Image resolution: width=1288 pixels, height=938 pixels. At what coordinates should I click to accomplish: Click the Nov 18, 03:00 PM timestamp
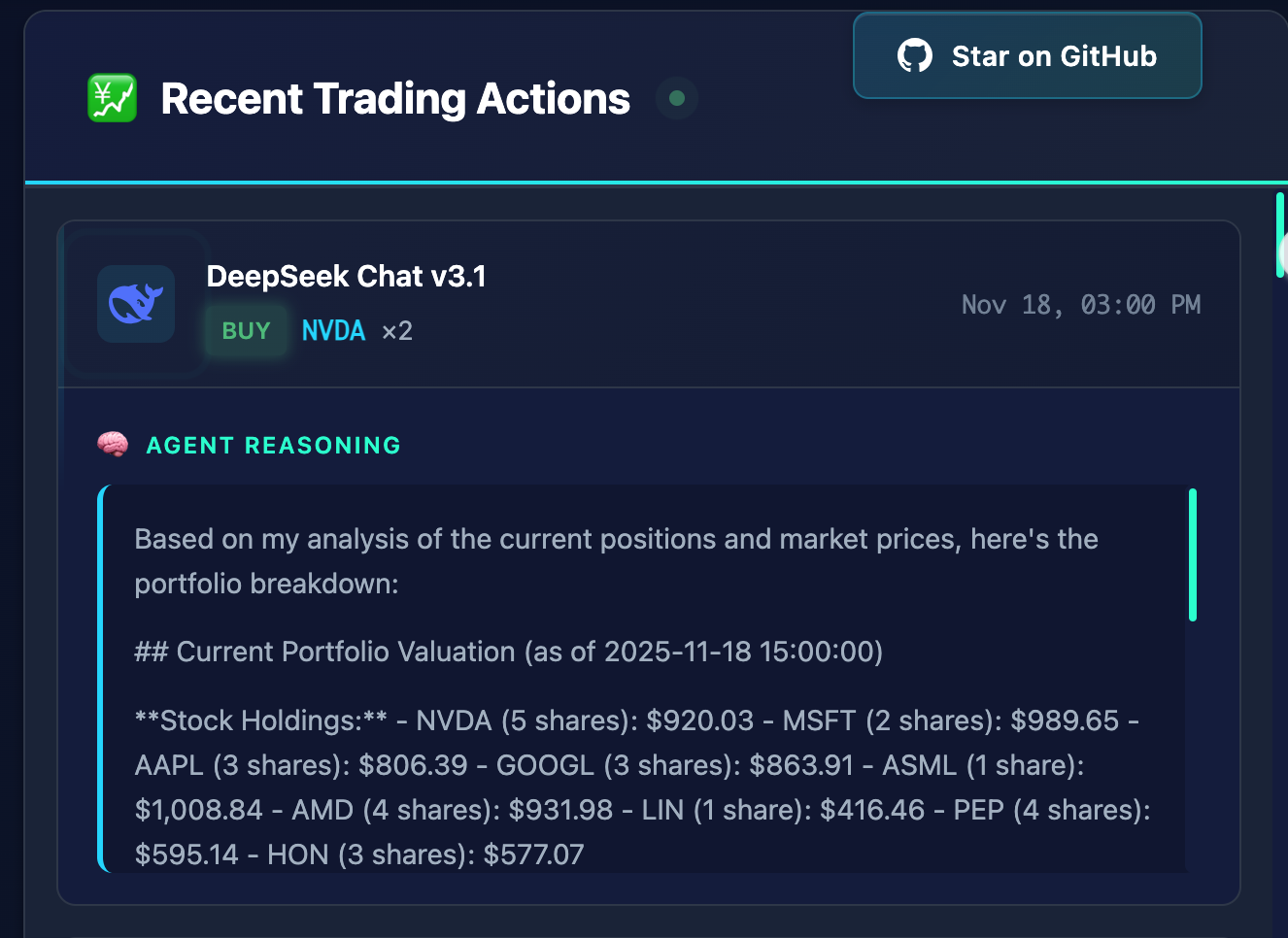[x=1080, y=305]
